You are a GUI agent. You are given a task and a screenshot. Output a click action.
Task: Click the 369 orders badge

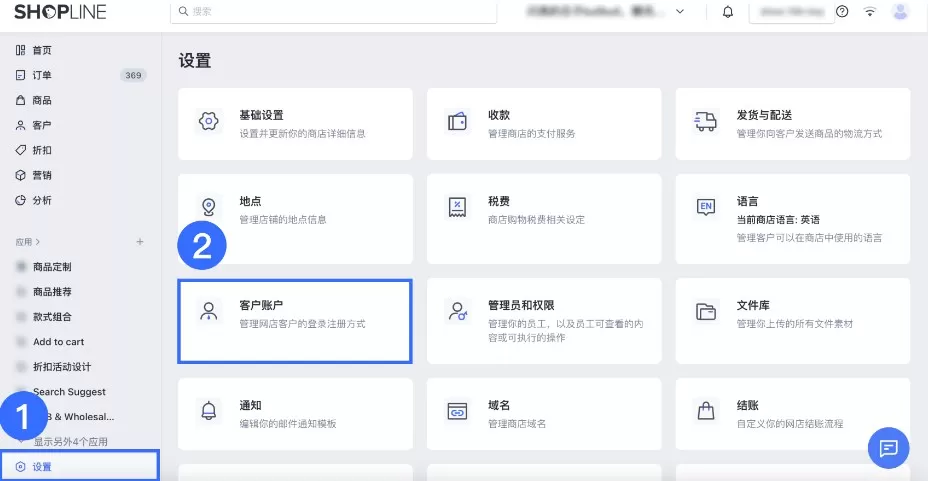pos(133,75)
